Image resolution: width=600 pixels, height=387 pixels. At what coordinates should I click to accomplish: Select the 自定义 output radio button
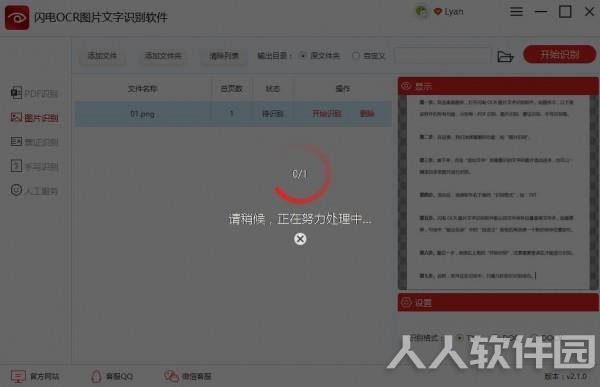pos(356,56)
